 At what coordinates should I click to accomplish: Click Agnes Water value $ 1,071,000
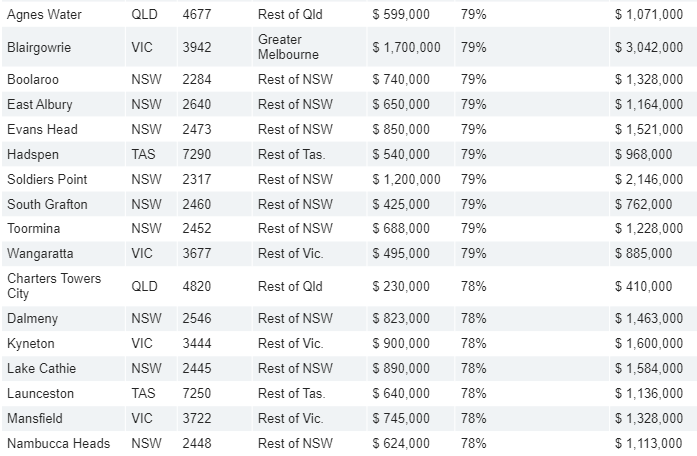(x=649, y=15)
